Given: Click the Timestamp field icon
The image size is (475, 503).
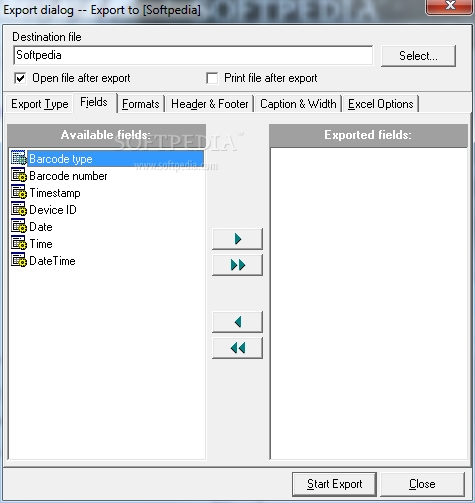Looking at the screenshot, I should [19, 192].
